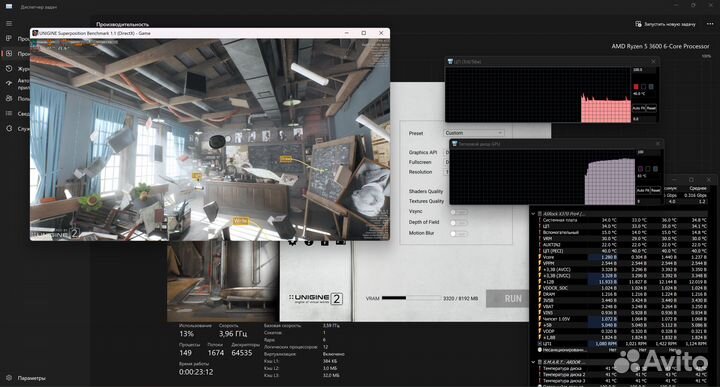Open the Processes page icon in Task Manager
This screenshot has height=387, width=720.
tap(9, 39)
